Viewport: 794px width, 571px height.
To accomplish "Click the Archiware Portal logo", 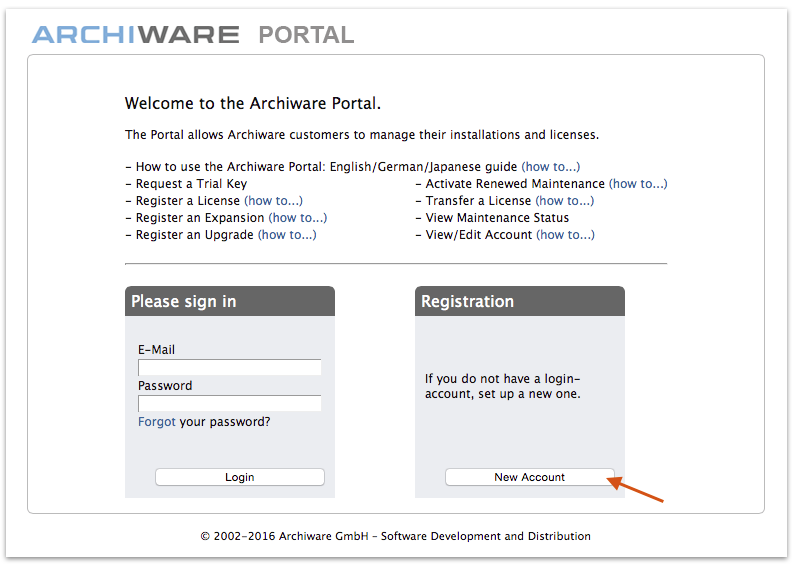I will pyautogui.click(x=193, y=35).
